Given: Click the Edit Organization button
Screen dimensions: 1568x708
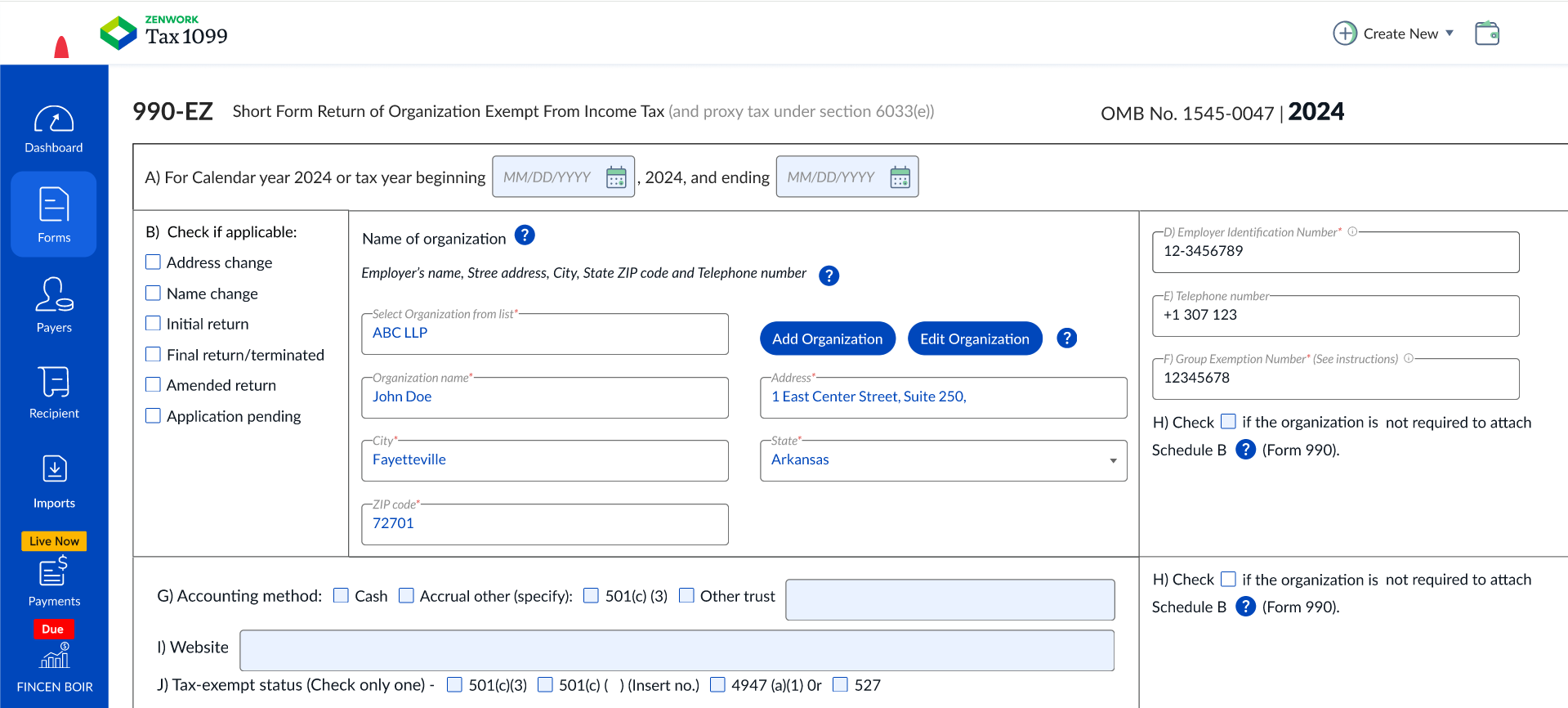Looking at the screenshot, I should click(x=974, y=338).
